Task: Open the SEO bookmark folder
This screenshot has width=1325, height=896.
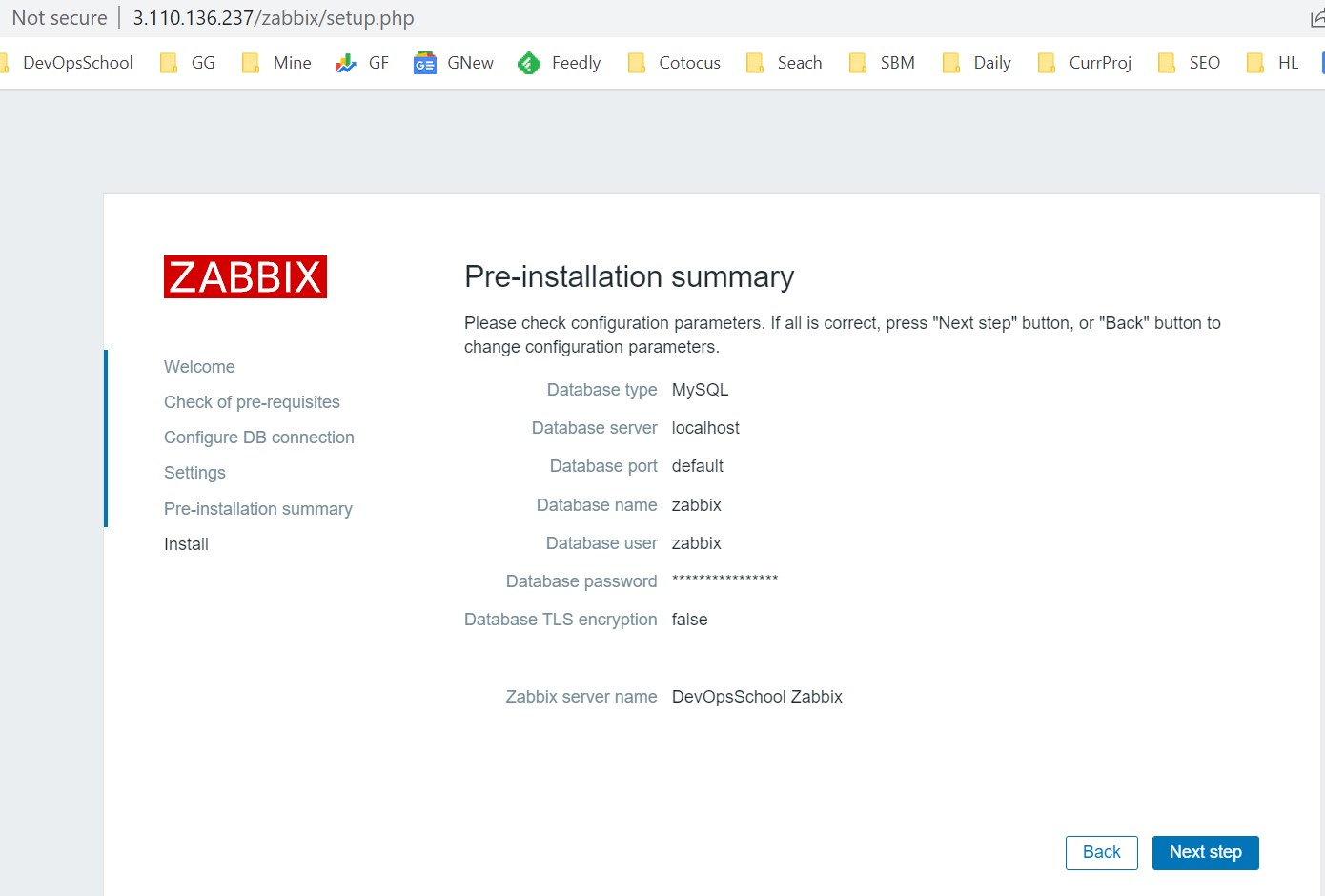Action: pos(1190,63)
